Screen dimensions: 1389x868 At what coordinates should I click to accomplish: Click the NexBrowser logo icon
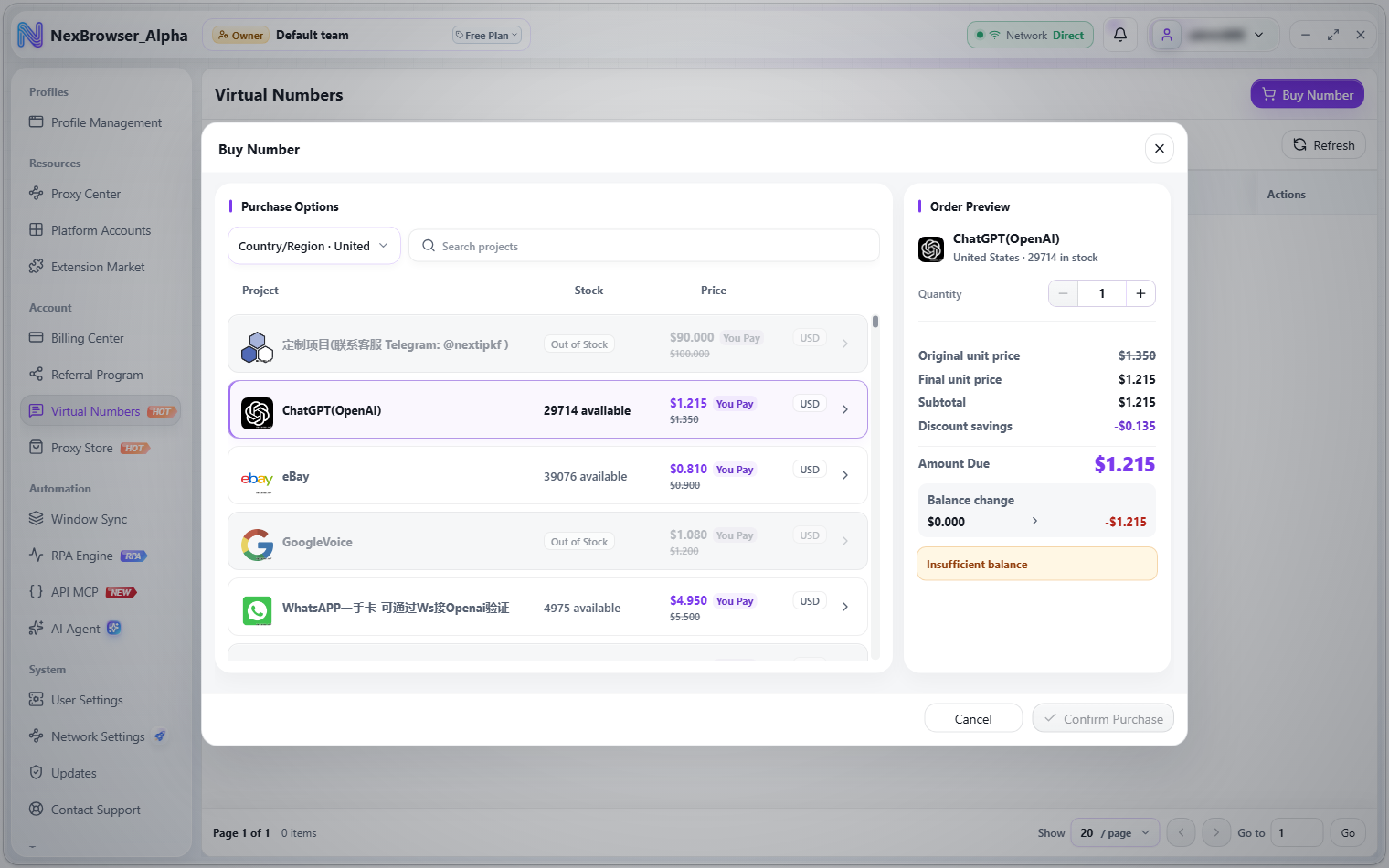30,35
